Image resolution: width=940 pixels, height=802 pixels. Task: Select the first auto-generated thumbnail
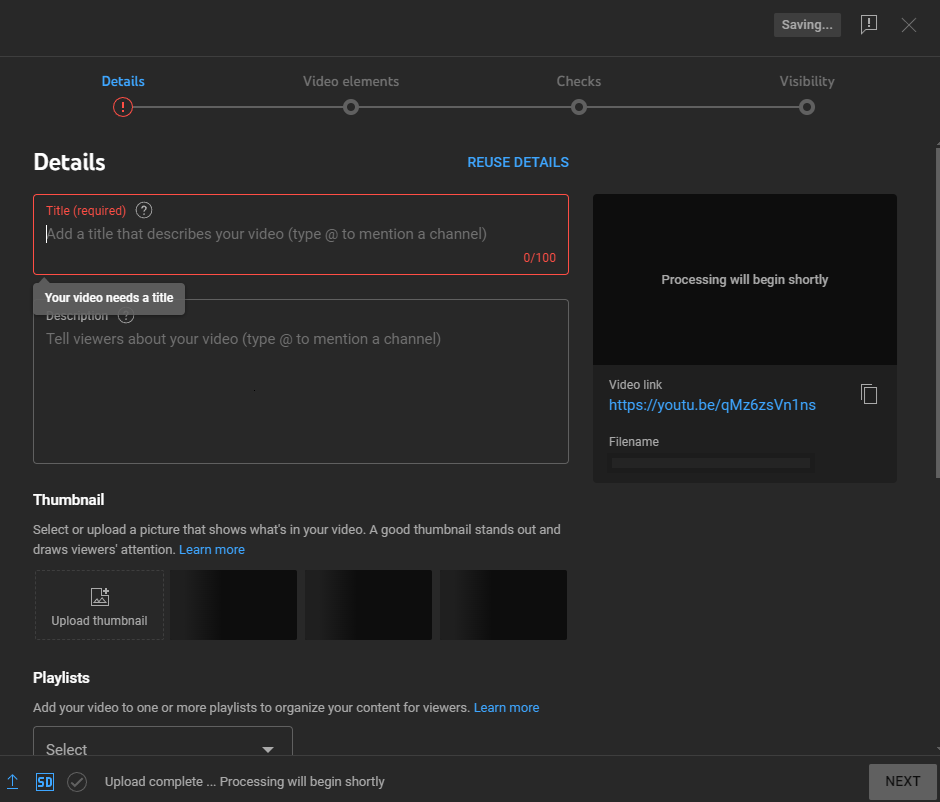pos(233,605)
